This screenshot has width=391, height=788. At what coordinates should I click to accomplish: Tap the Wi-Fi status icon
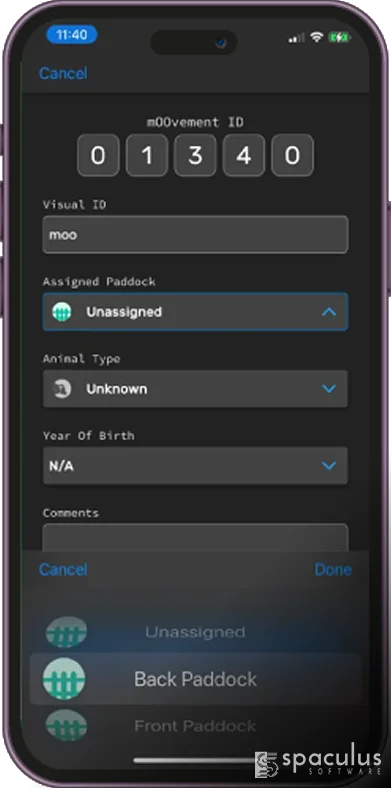[x=317, y=37]
